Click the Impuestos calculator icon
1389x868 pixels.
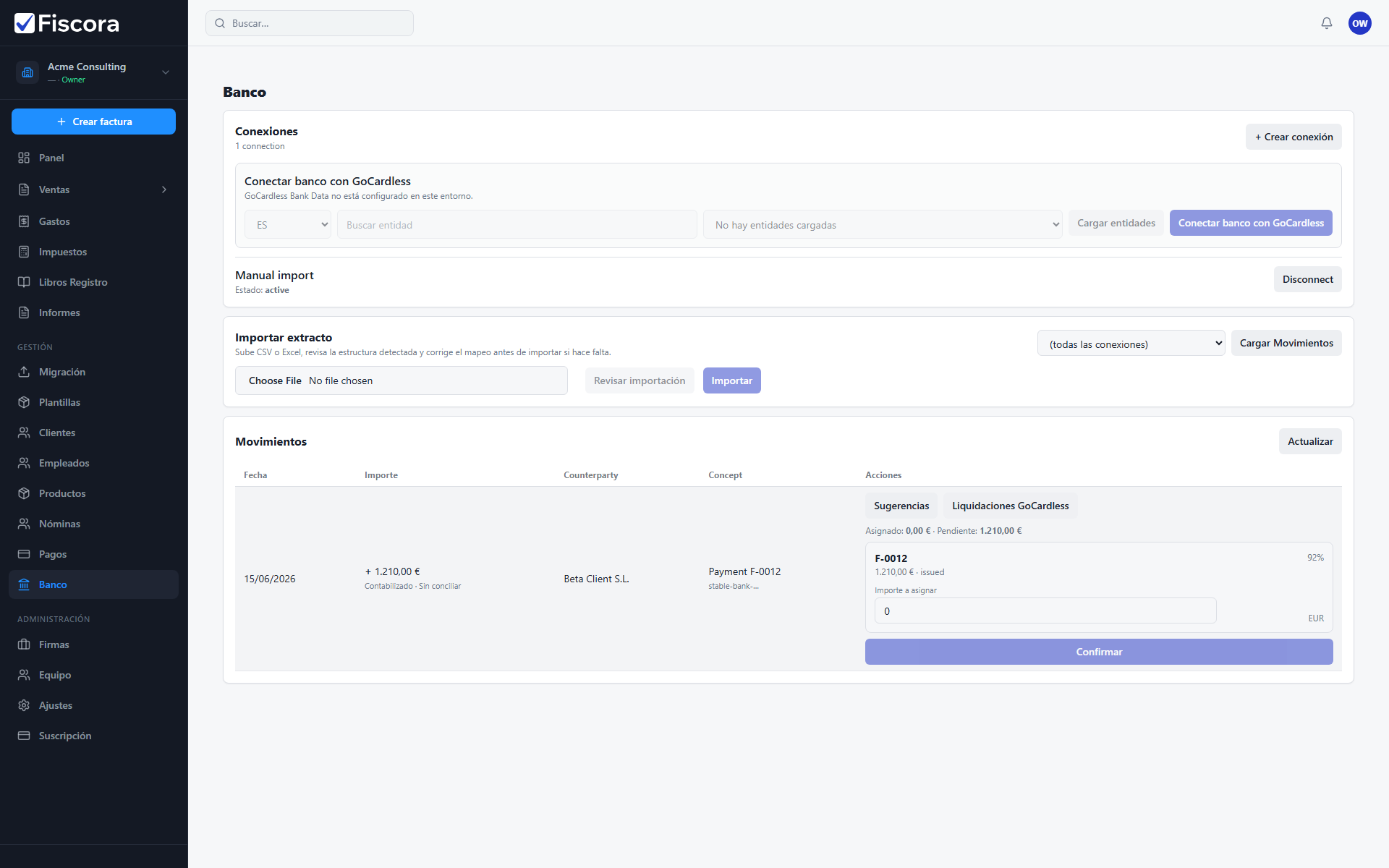pos(24,252)
